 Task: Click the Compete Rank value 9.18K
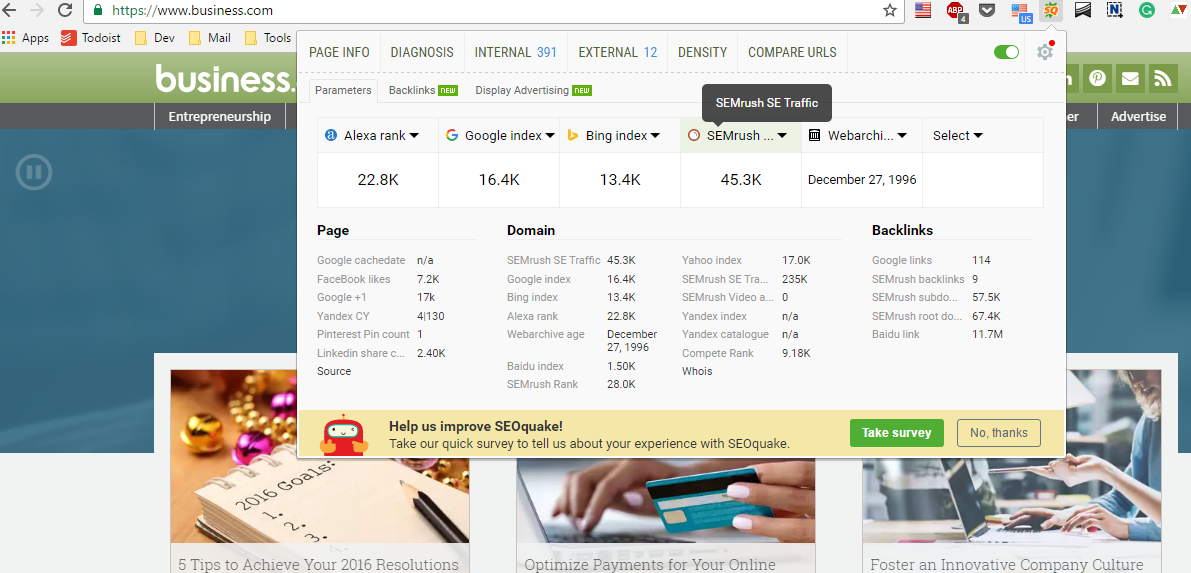coord(796,353)
